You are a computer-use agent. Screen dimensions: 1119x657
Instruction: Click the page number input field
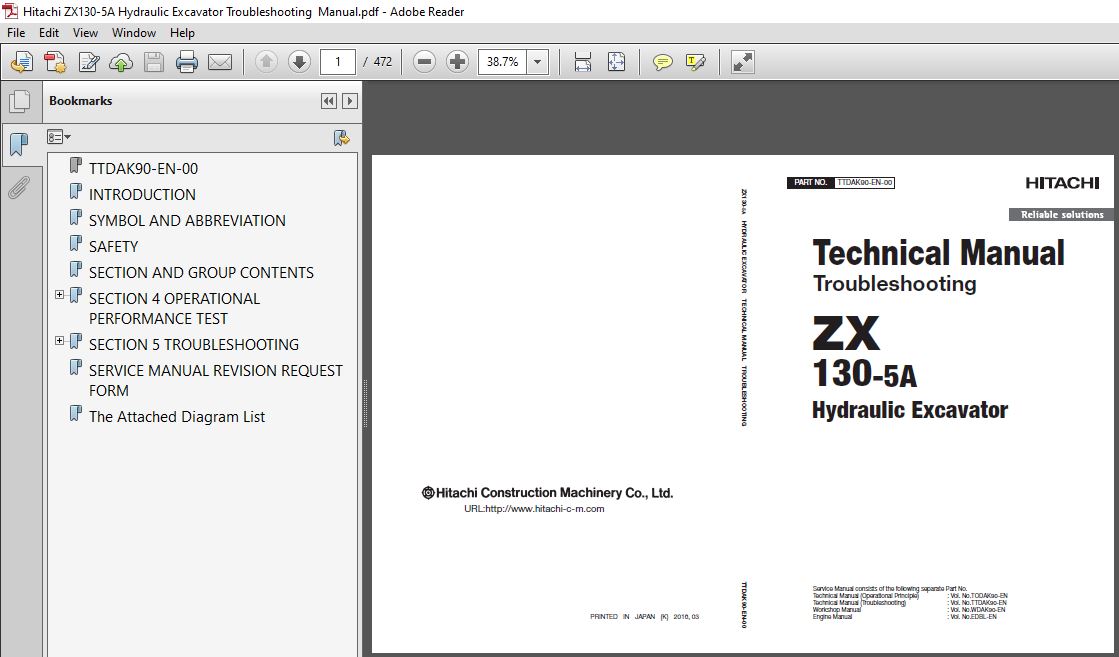coord(338,62)
